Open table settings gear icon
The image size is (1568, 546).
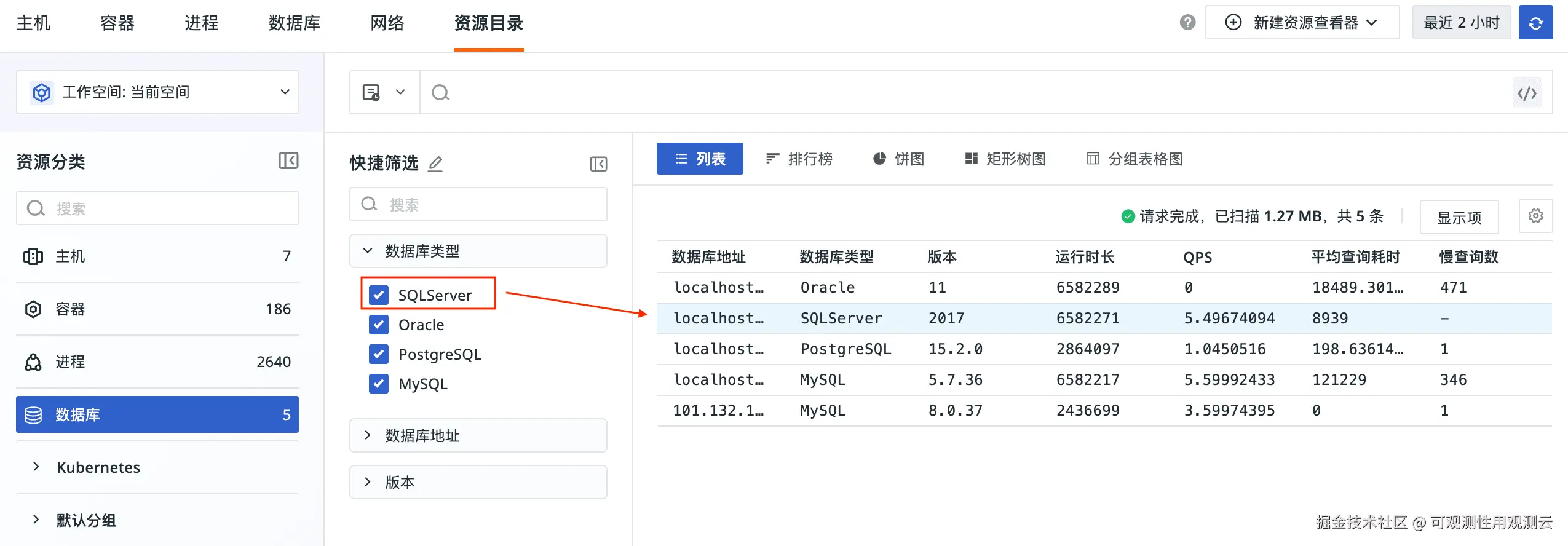(x=1535, y=216)
